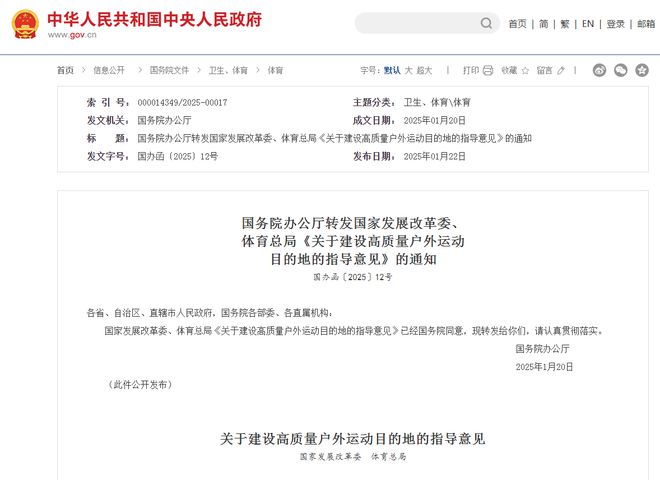Switch to English version EN
The height and width of the screenshot is (480, 660).
click(588, 24)
